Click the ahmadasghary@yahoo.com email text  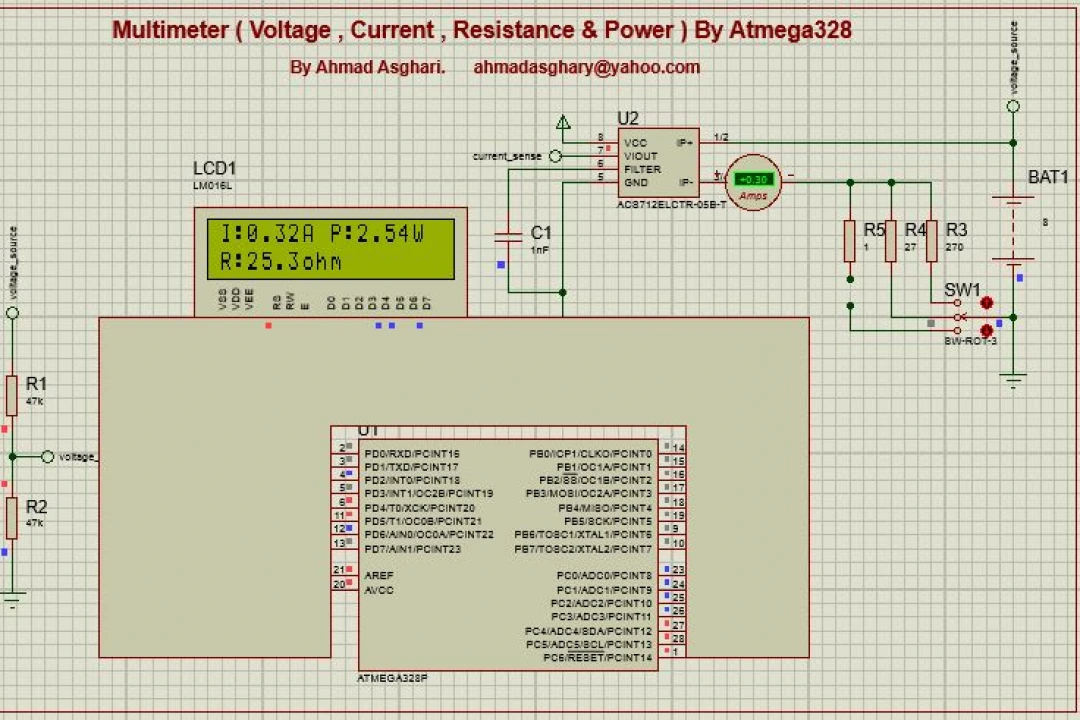[x=586, y=67]
